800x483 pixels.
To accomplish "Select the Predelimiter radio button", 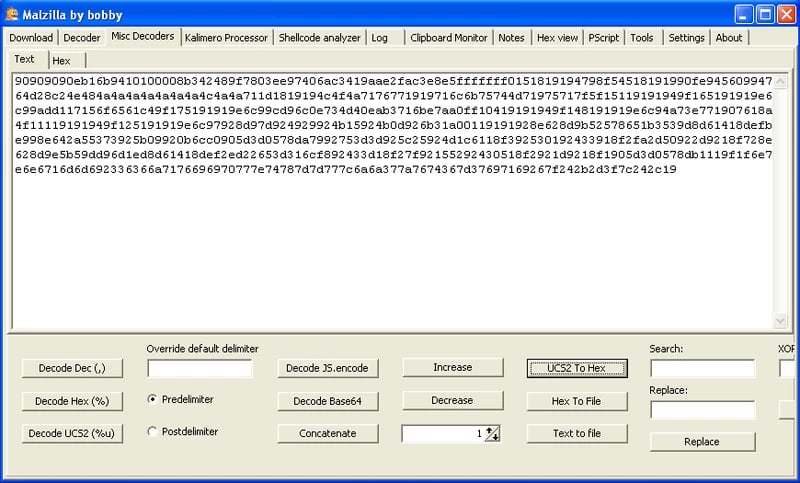I will (152, 399).
